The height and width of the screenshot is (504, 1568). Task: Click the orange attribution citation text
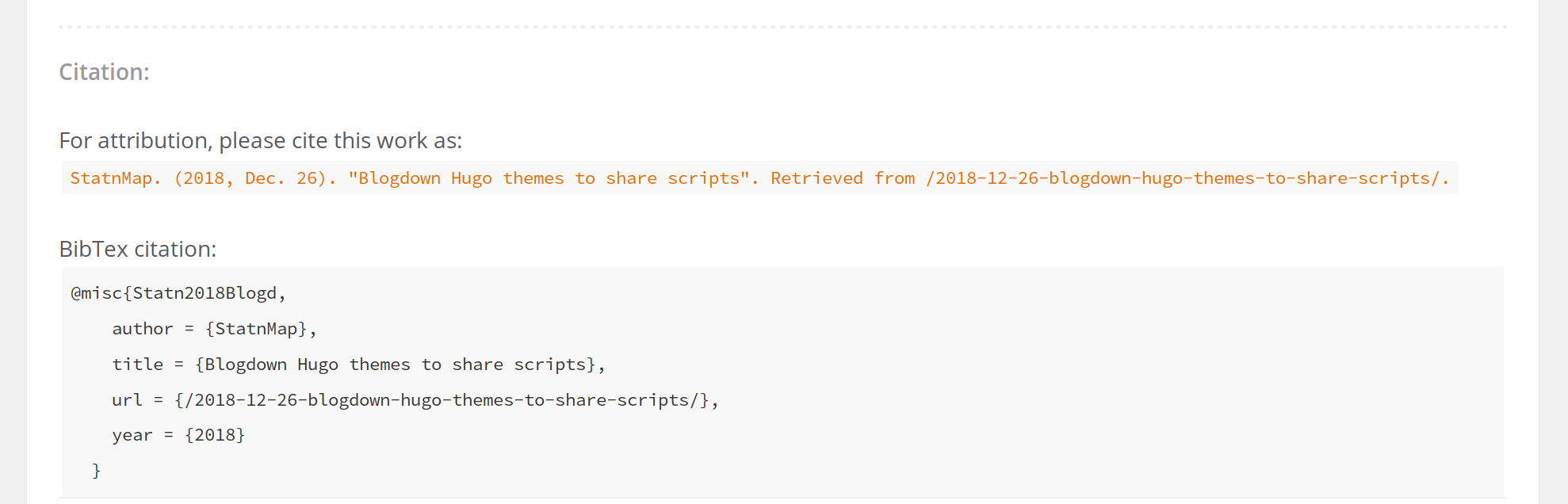tap(759, 178)
